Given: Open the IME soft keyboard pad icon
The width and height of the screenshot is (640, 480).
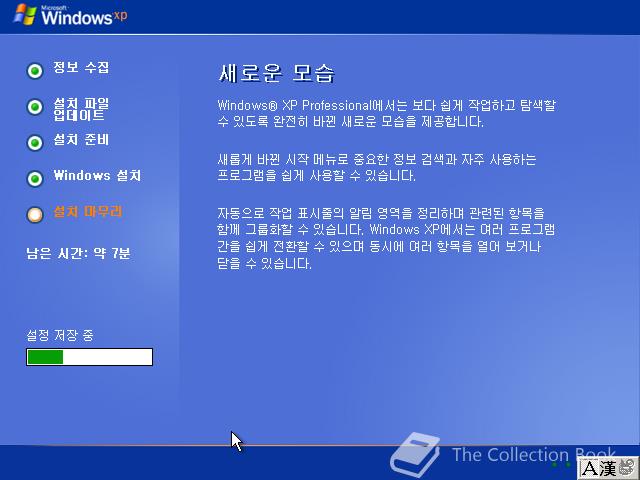Looking at the screenshot, I should tap(627, 468).
